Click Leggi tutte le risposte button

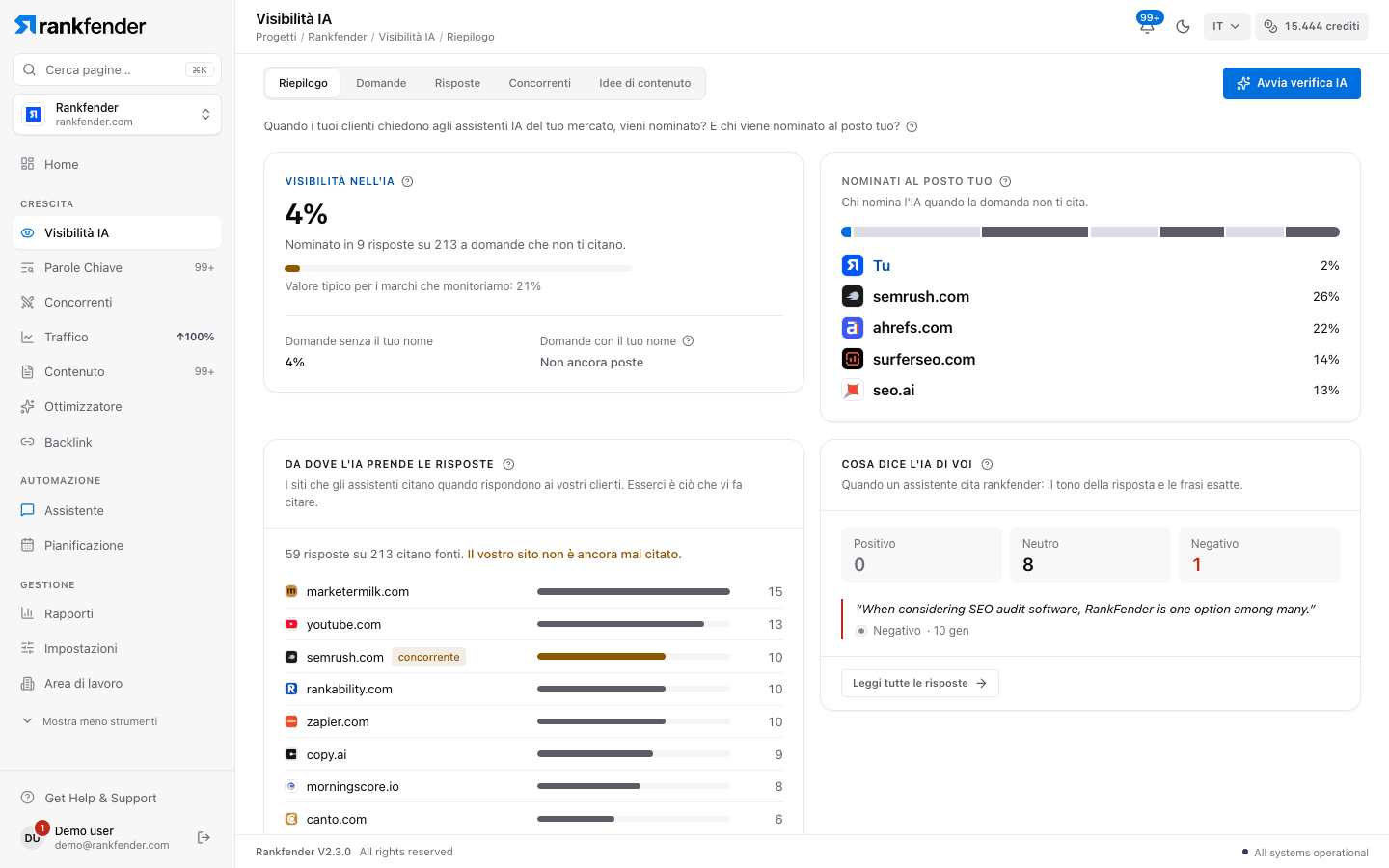point(919,683)
